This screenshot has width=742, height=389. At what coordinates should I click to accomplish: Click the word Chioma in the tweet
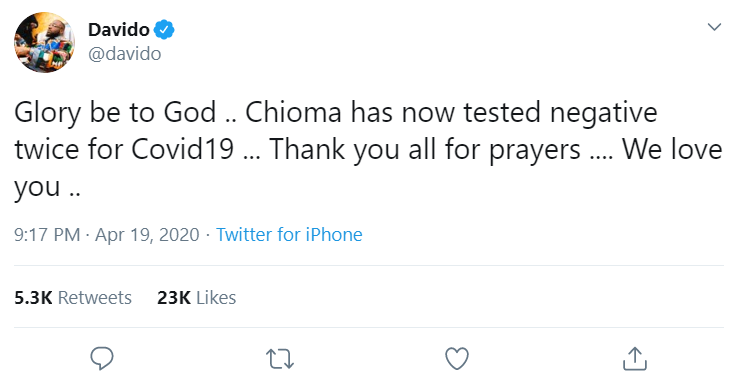coord(293,113)
